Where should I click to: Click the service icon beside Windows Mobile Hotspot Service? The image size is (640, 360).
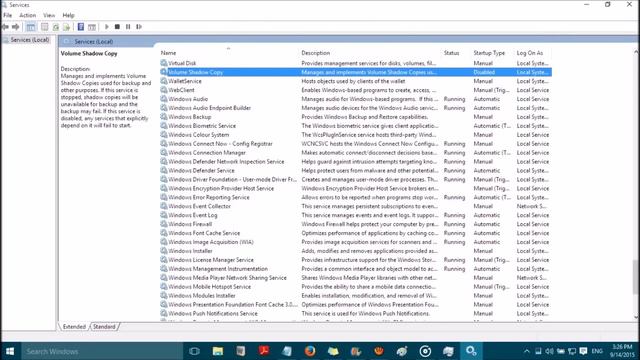coord(164,287)
